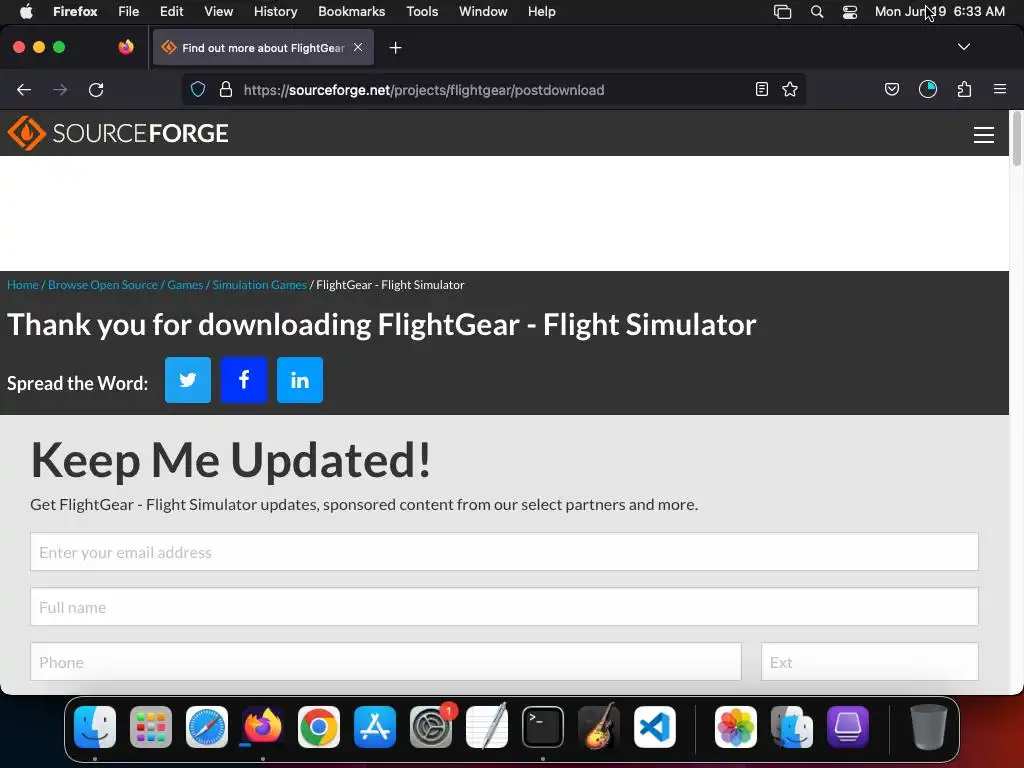Share on LinkedIn via the in icon
The image size is (1024, 768).
click(x=300, y=379)
